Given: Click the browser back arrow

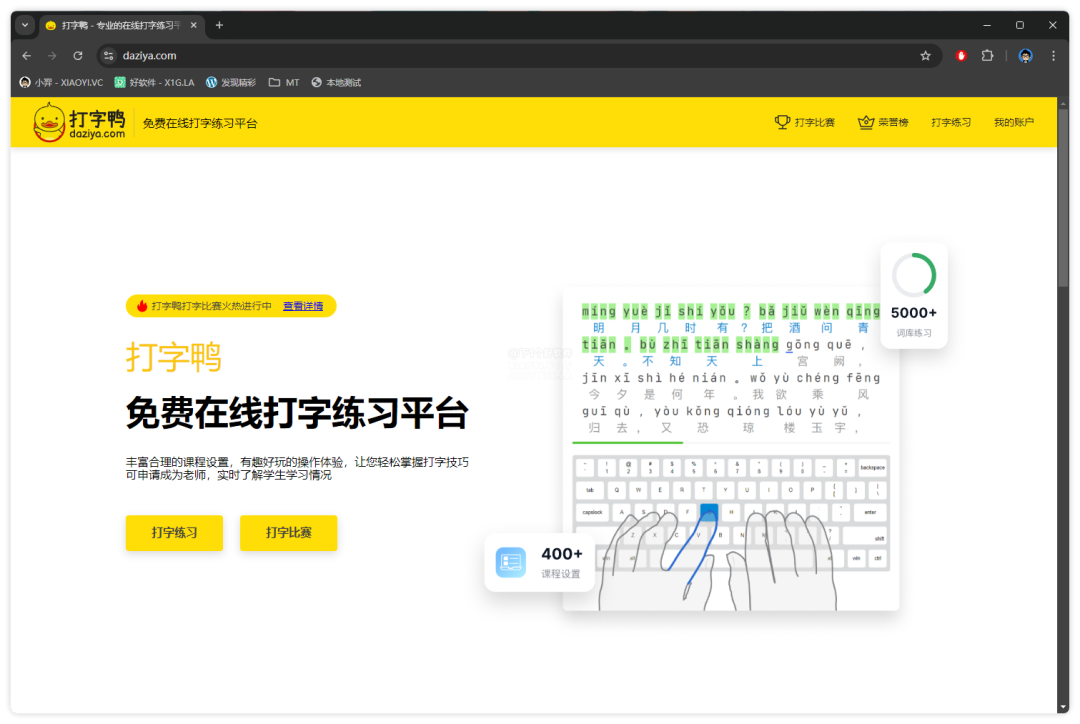Looking at the screenshot, I should pos(27,56).
